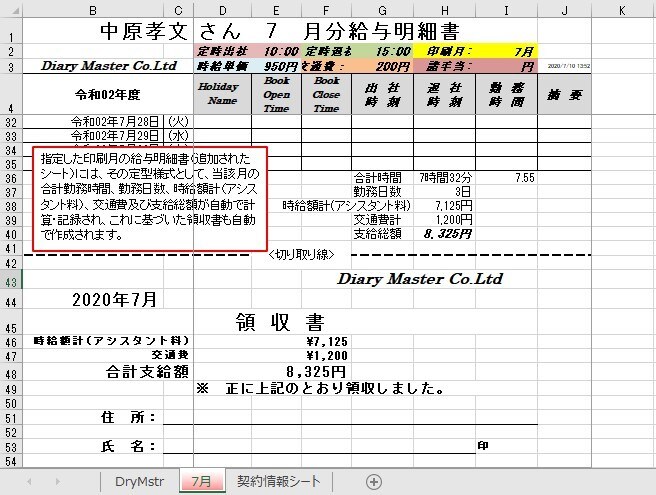This screenshot has height=495, width=656.
Task: Click the ¥1,200 receipt amount
Action: point(327,356)
